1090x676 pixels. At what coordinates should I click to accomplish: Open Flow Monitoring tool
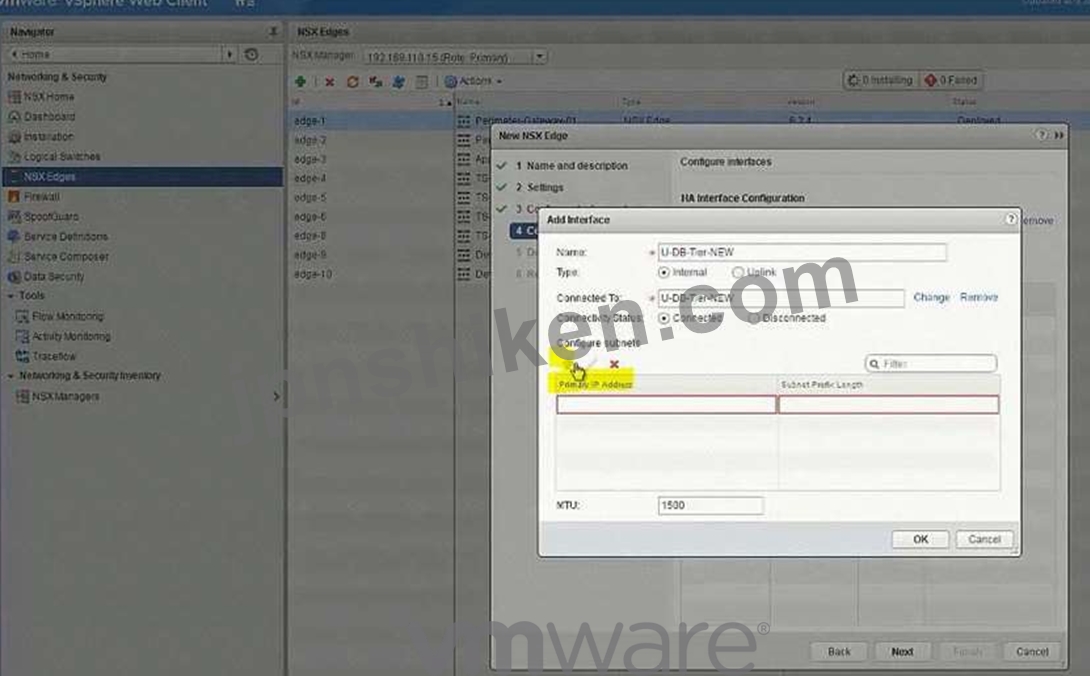[x=67, y=316]
